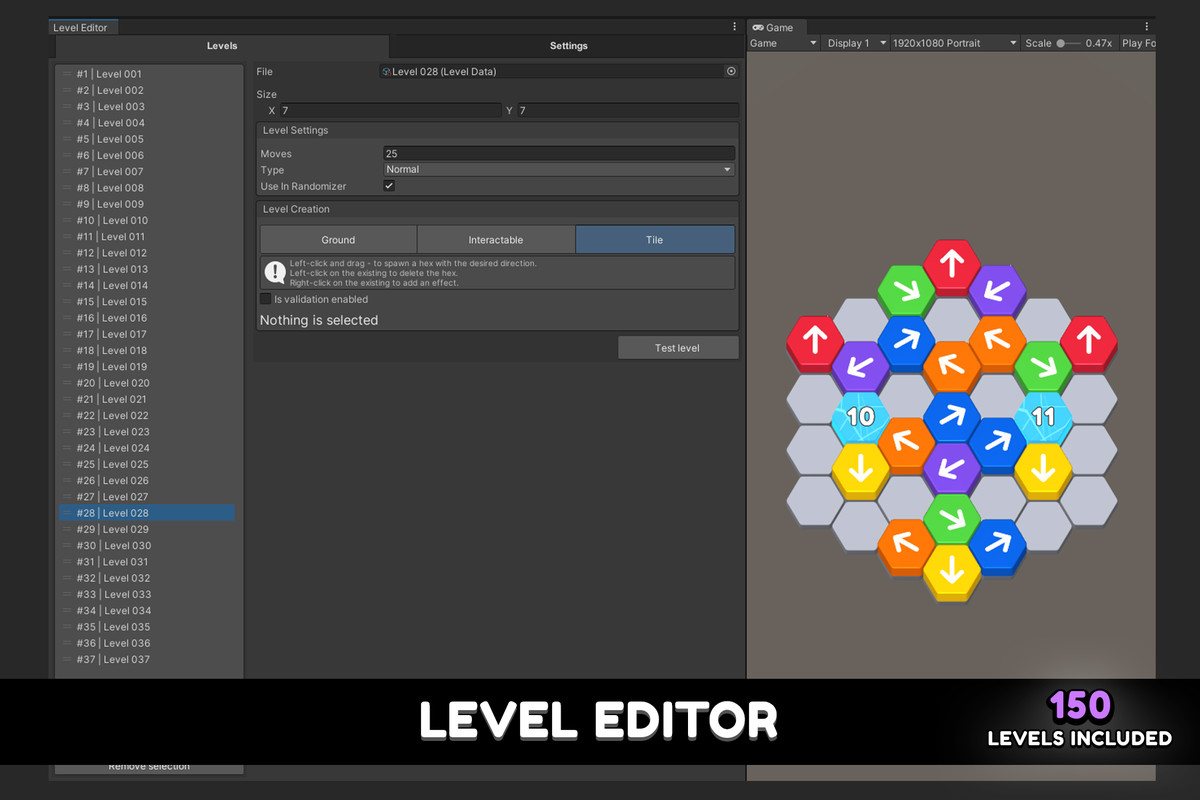Click the Moves input field
This screenshot has width=1200, height=800.
click(559, 154)
